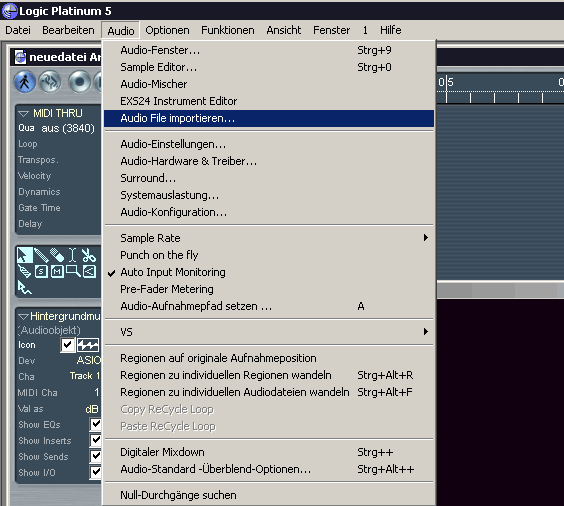Click the waveform icon of the audio object
The image size is (564, 506).
(x=88, y=345)
